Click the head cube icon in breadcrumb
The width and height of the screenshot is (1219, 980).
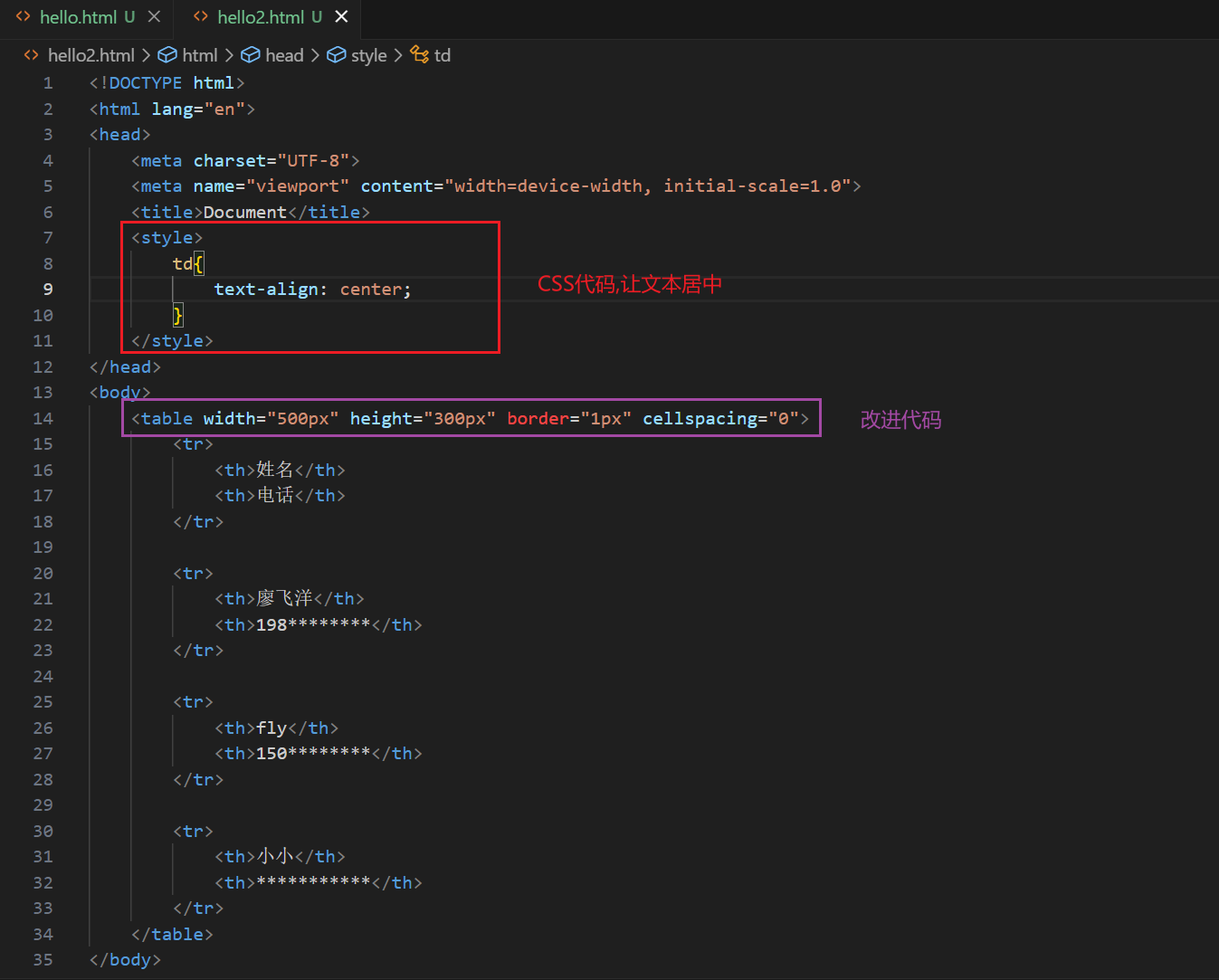(x=251, y=55)
